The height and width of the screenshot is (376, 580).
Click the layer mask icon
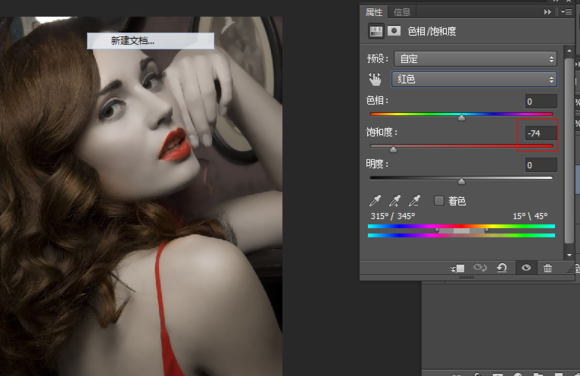394,31
